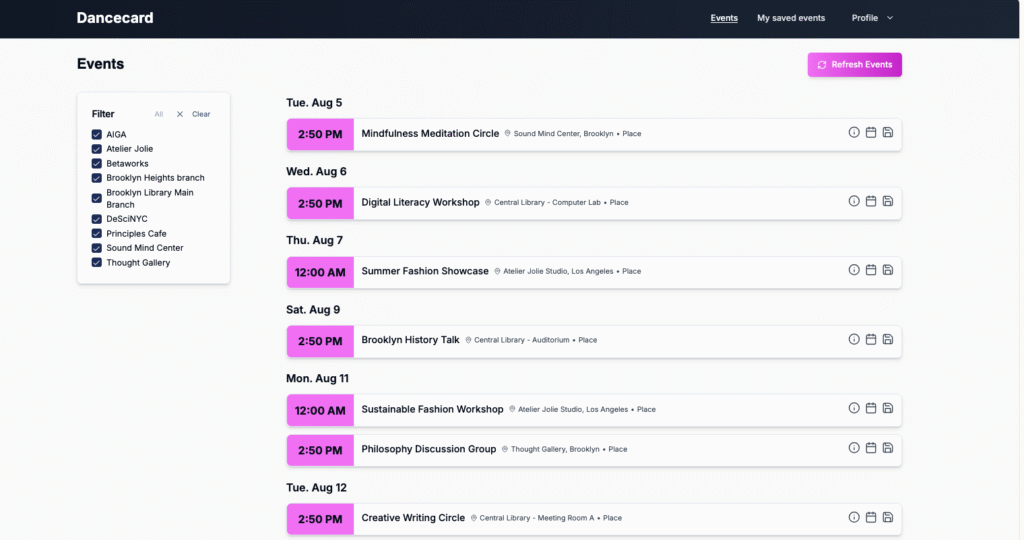
Task: Toggle the Betaworks filter checkbox
Action: pos(97,163)
